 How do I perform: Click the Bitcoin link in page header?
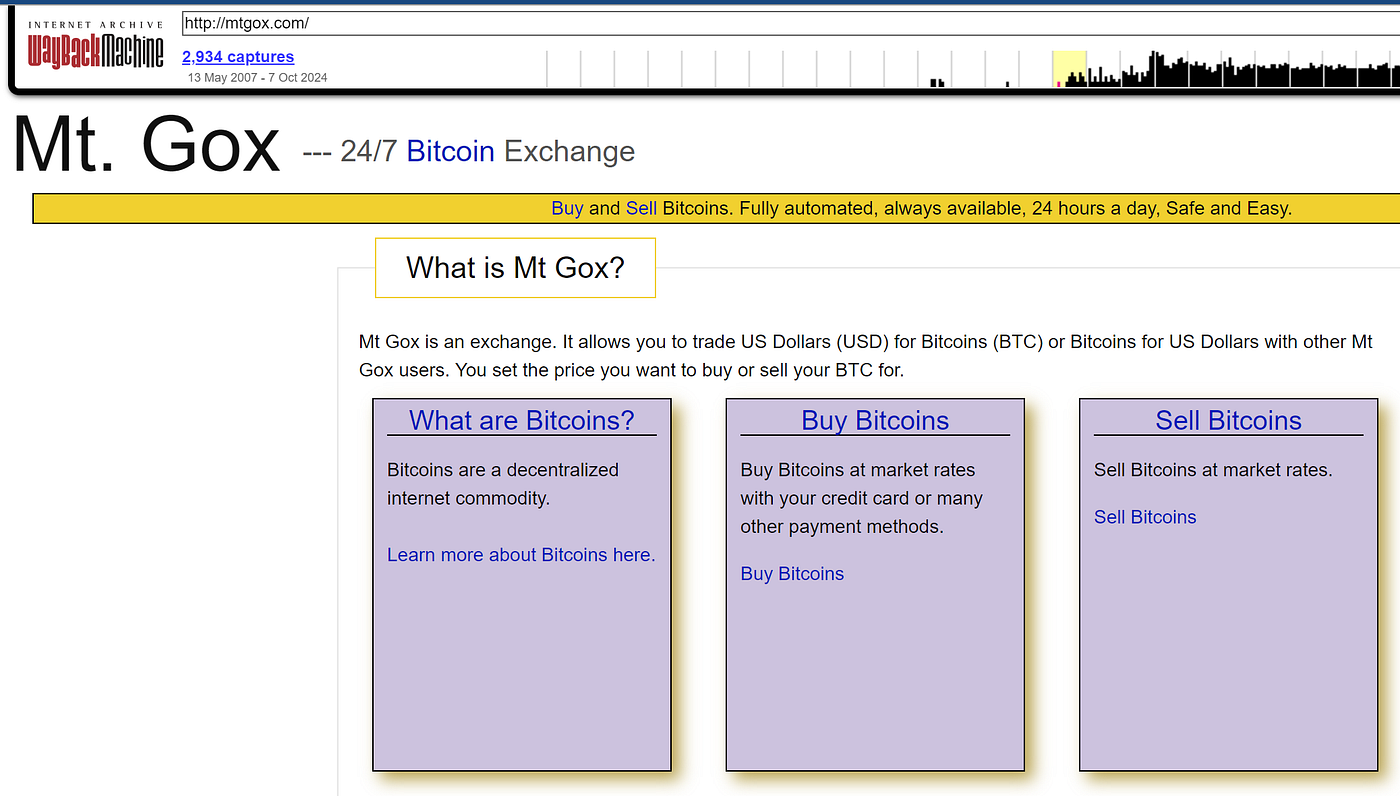pos(450,151)
